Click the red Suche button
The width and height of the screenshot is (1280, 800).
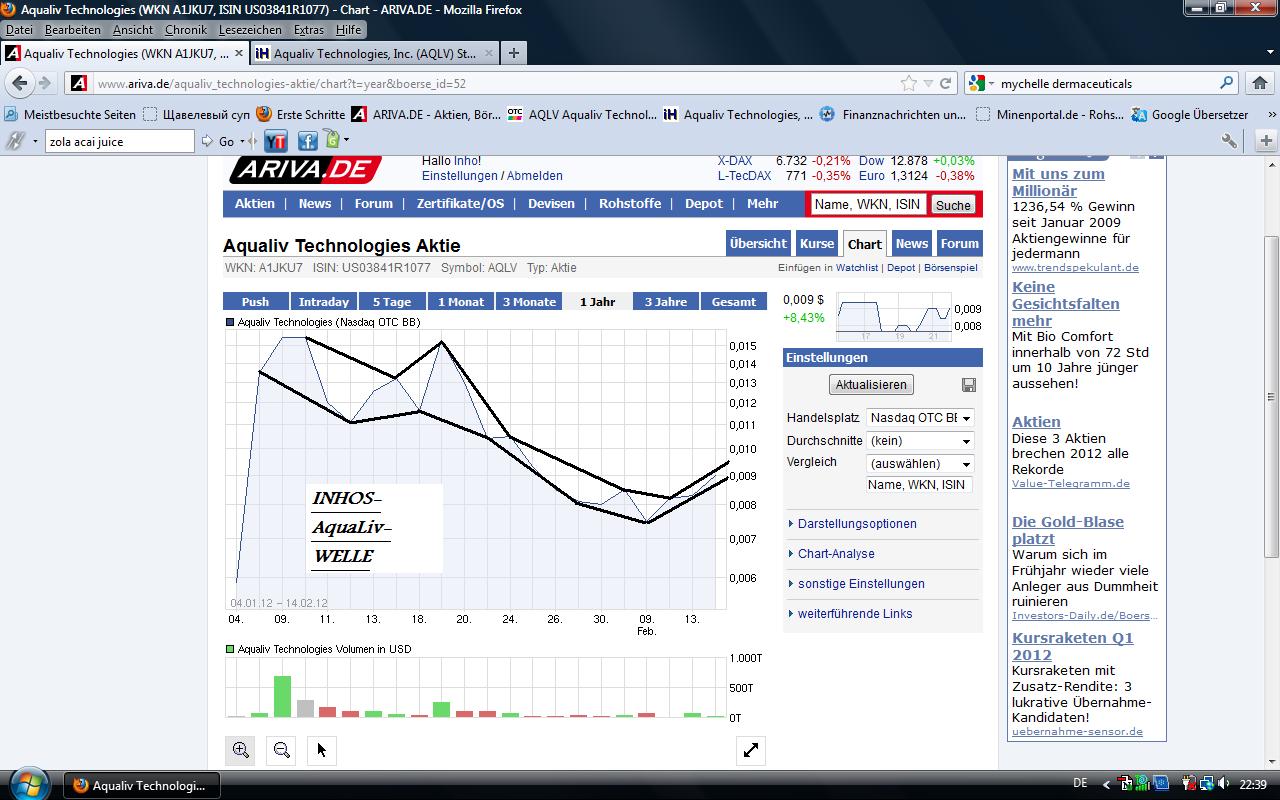952,204
